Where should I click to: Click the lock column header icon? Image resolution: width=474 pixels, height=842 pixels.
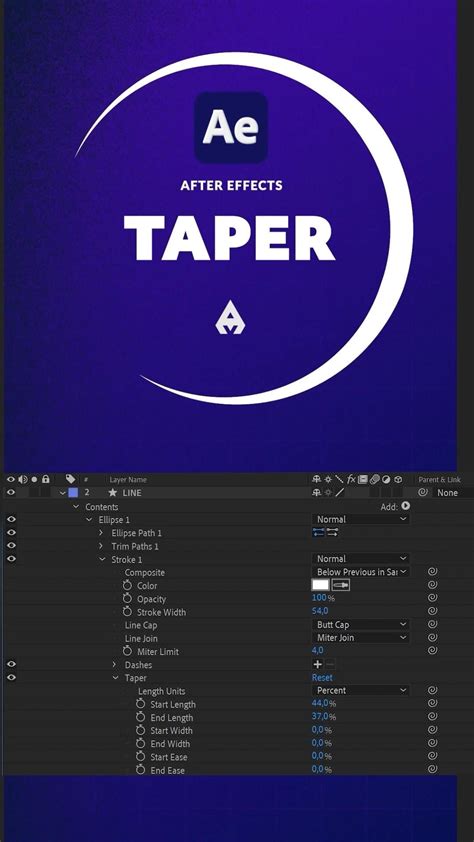click(x=46, y=479)
